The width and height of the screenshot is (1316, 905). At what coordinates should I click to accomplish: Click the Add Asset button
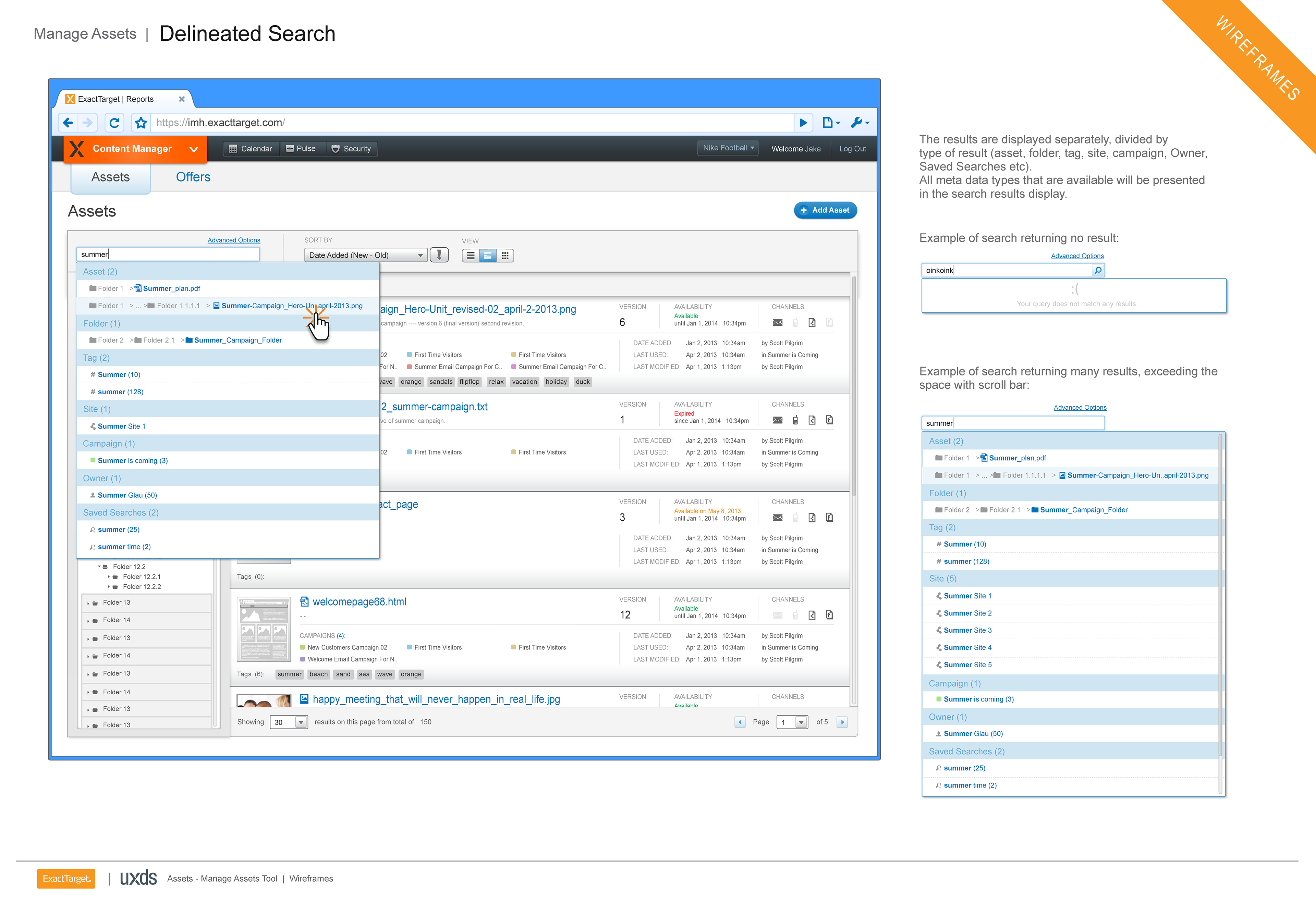tap(825, 210)
